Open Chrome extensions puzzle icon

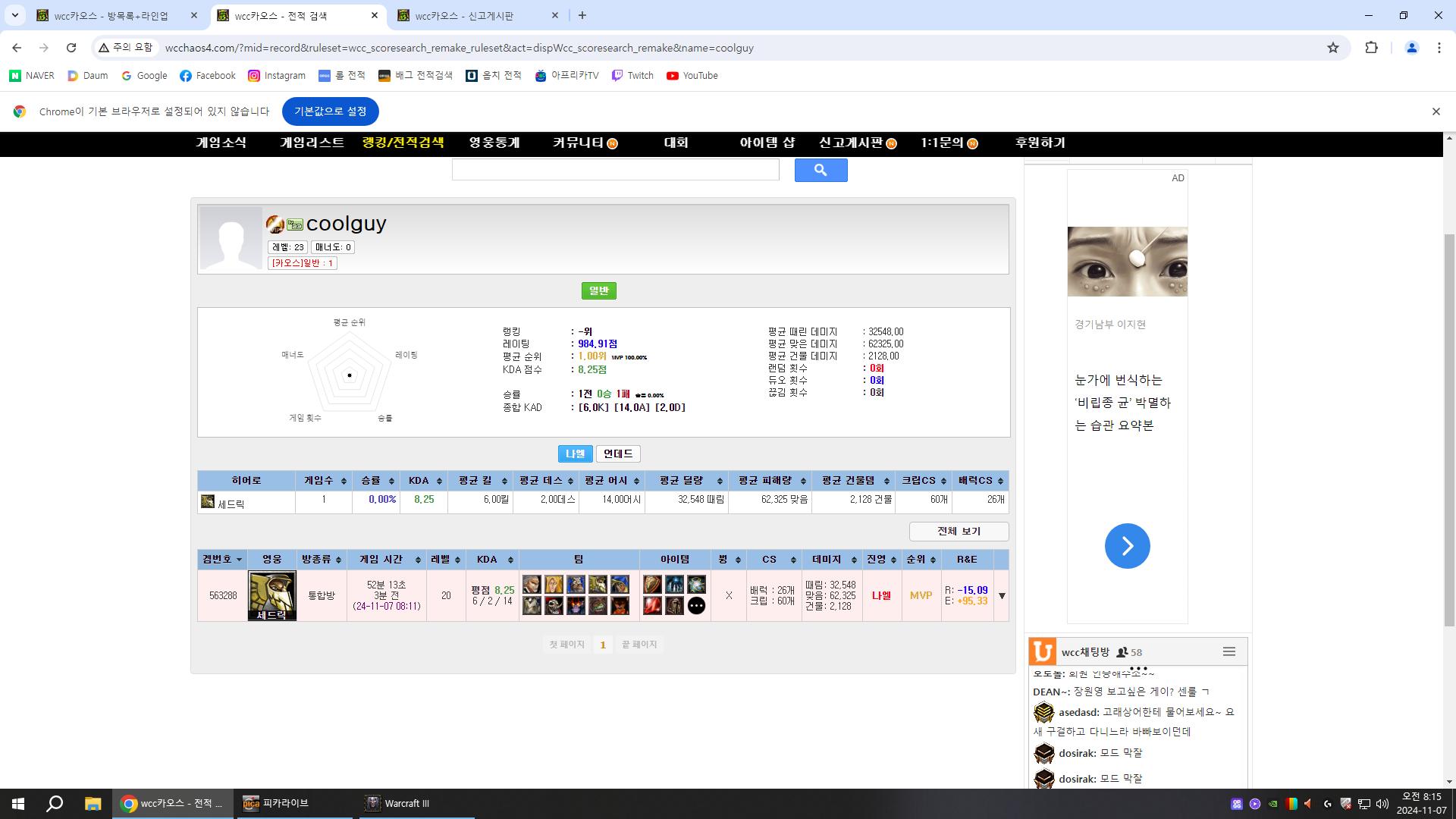(1371, 48)
